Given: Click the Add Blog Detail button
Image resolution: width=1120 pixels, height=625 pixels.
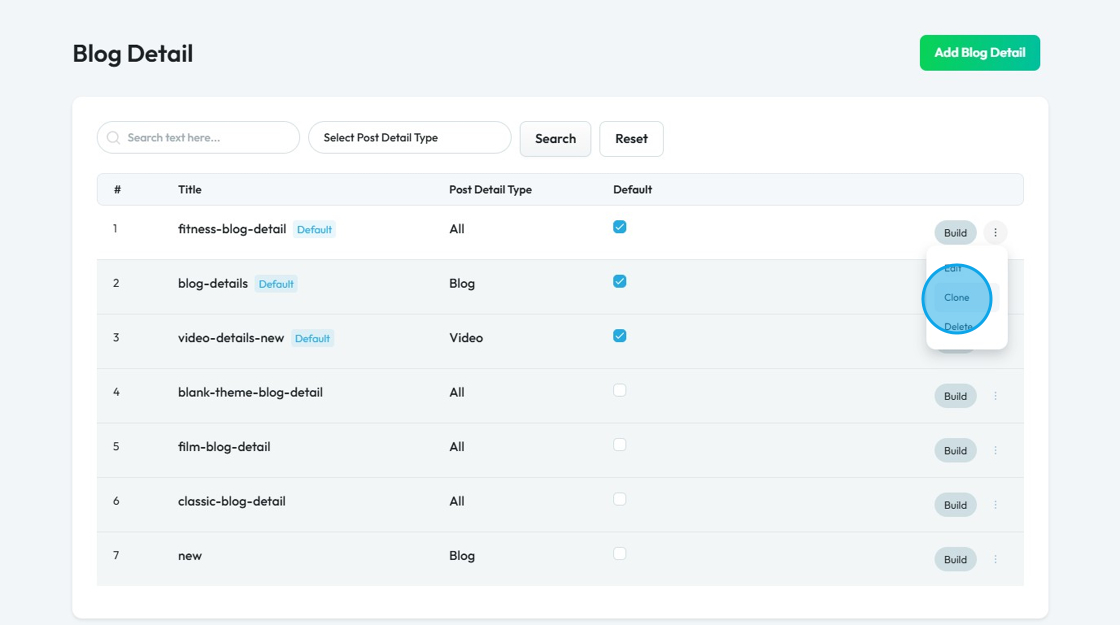Looking at the screenshot, I should 979,53.
